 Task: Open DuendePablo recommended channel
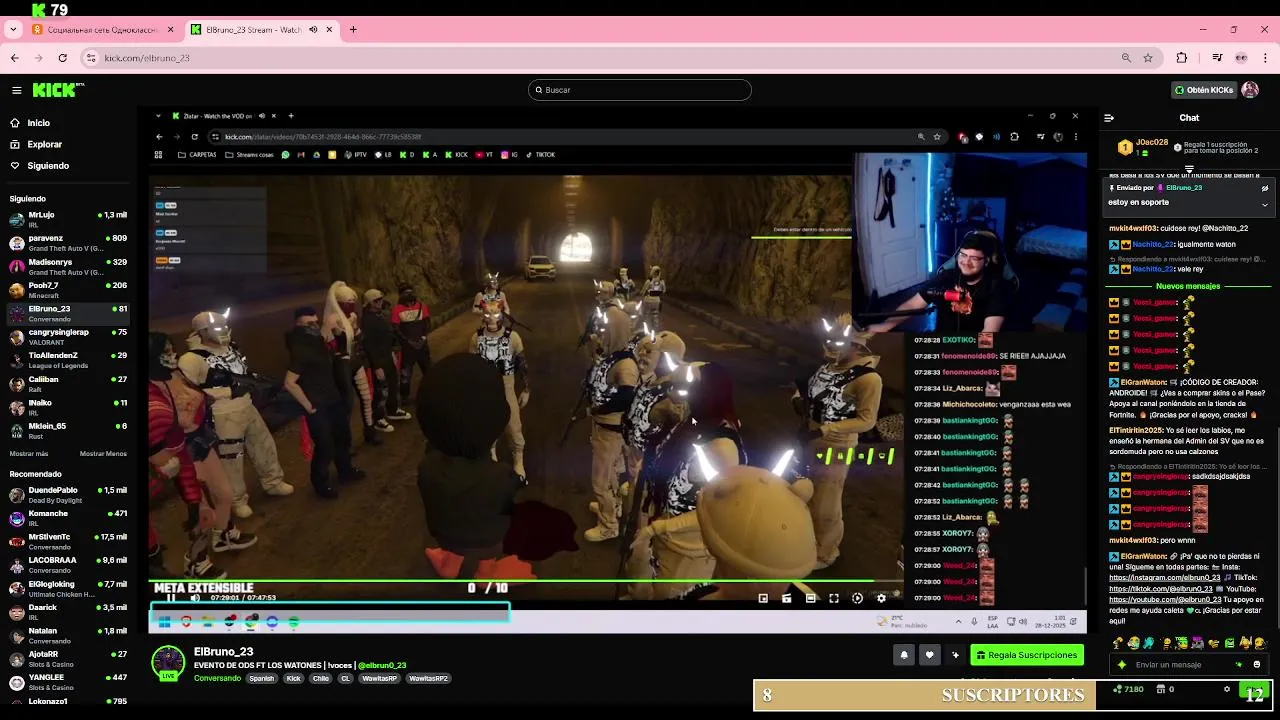(x=68, y=495)
